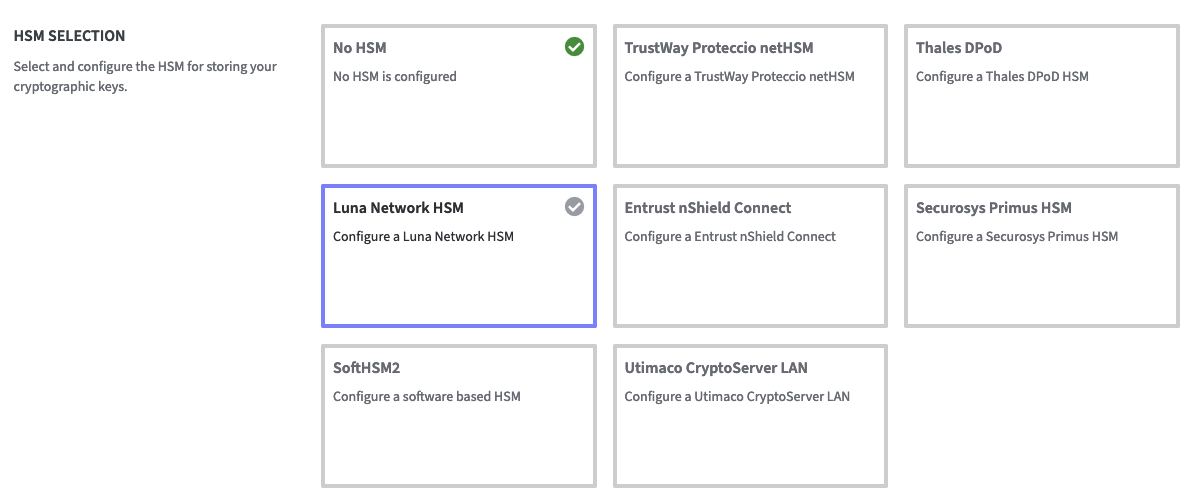Click 'Configure a Entrust nShield Connect' description
Screen dimensions: 1191x499
[730, 237]
